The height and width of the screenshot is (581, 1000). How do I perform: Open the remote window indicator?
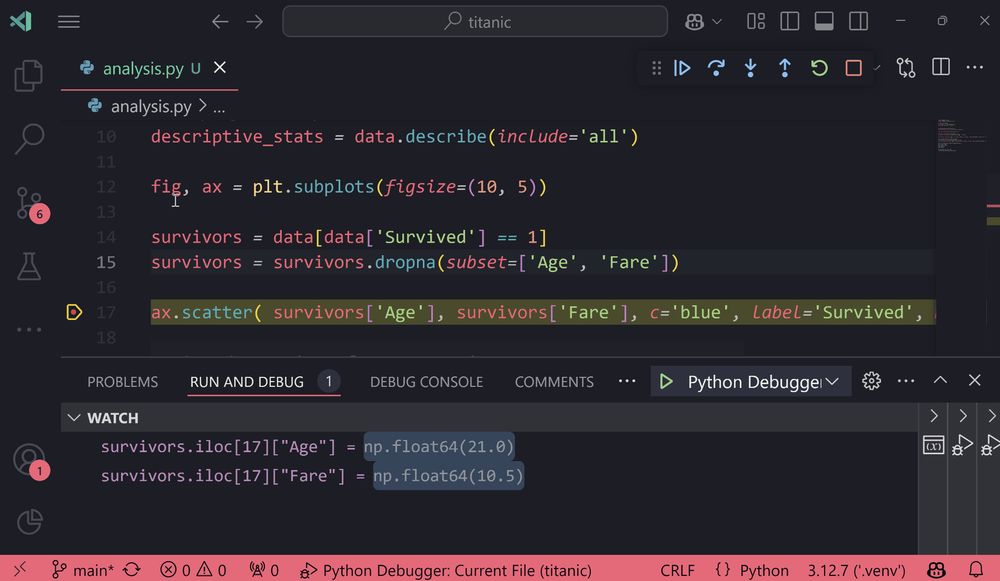(x=20, y=569)
